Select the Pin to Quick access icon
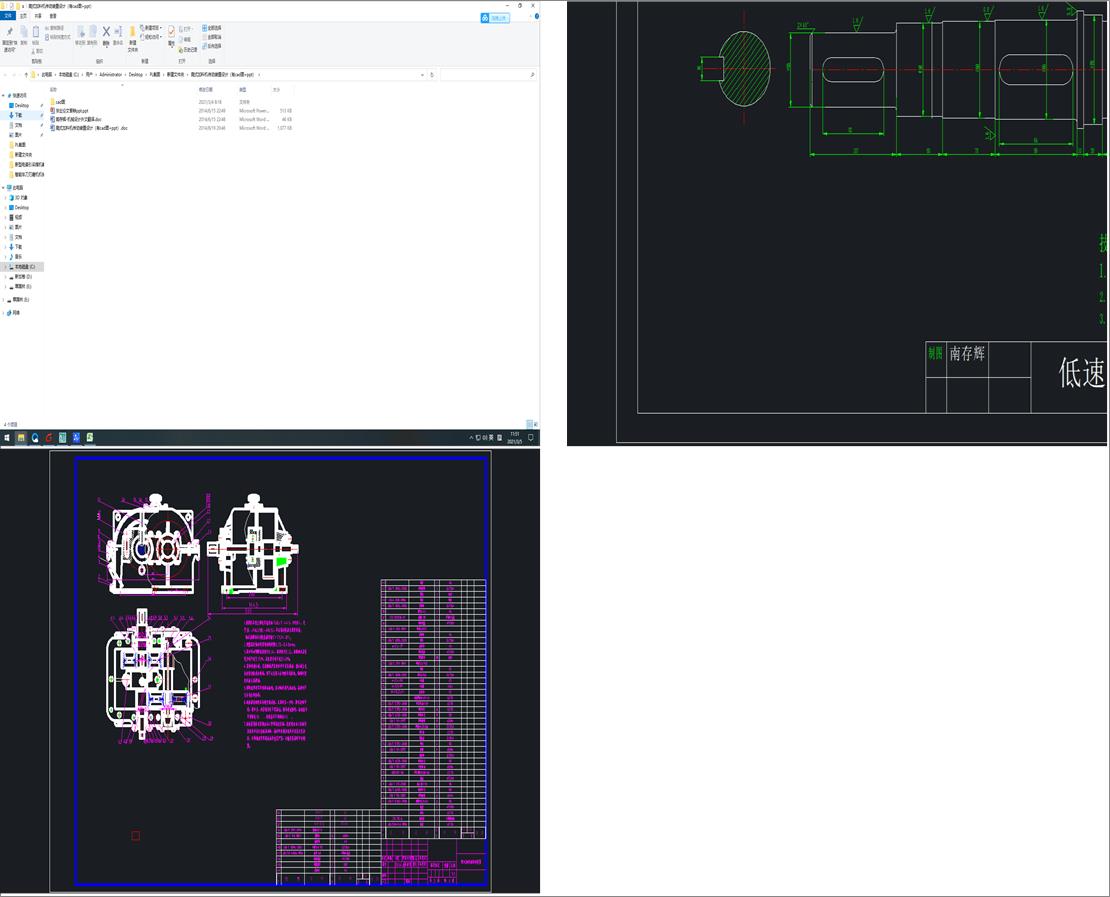 [x=10, y=32]
